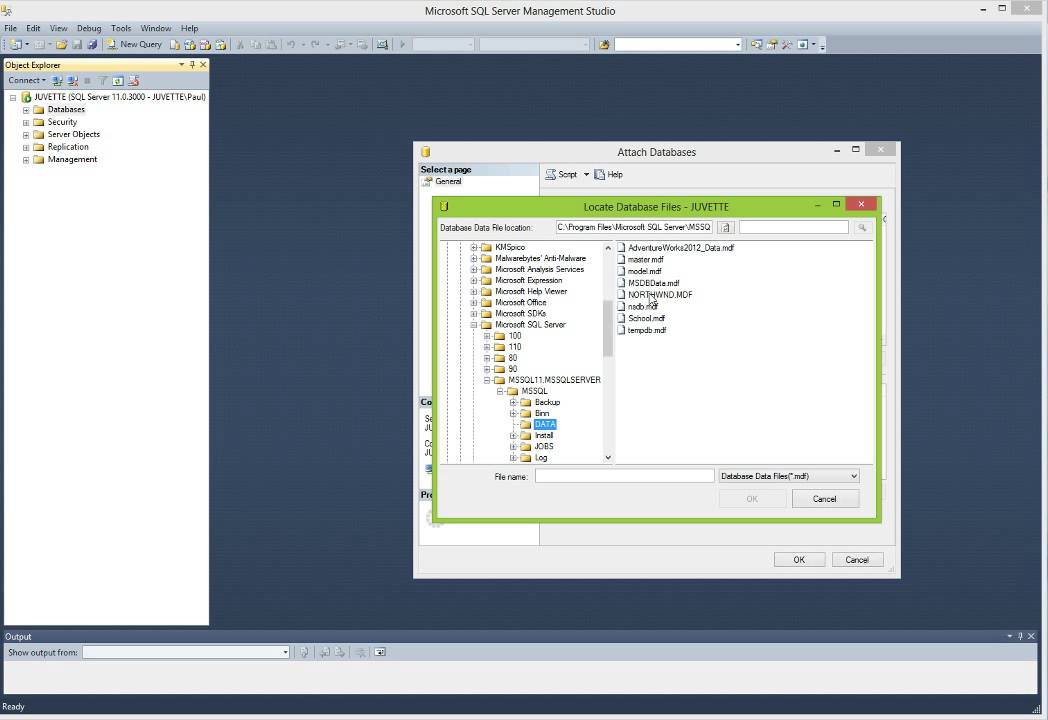
Task: Open the Window menu
Action: 156,28
